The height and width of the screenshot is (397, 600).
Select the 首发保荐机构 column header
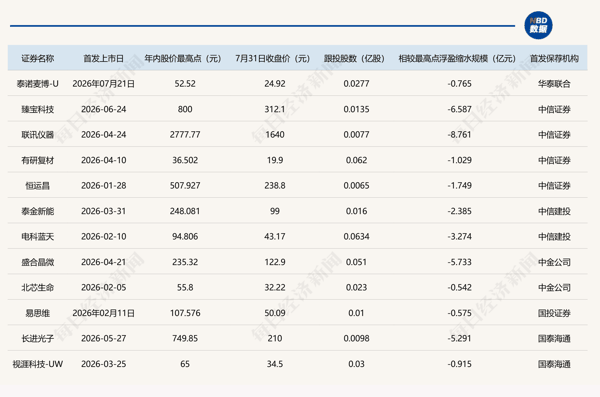click(554, 59)
